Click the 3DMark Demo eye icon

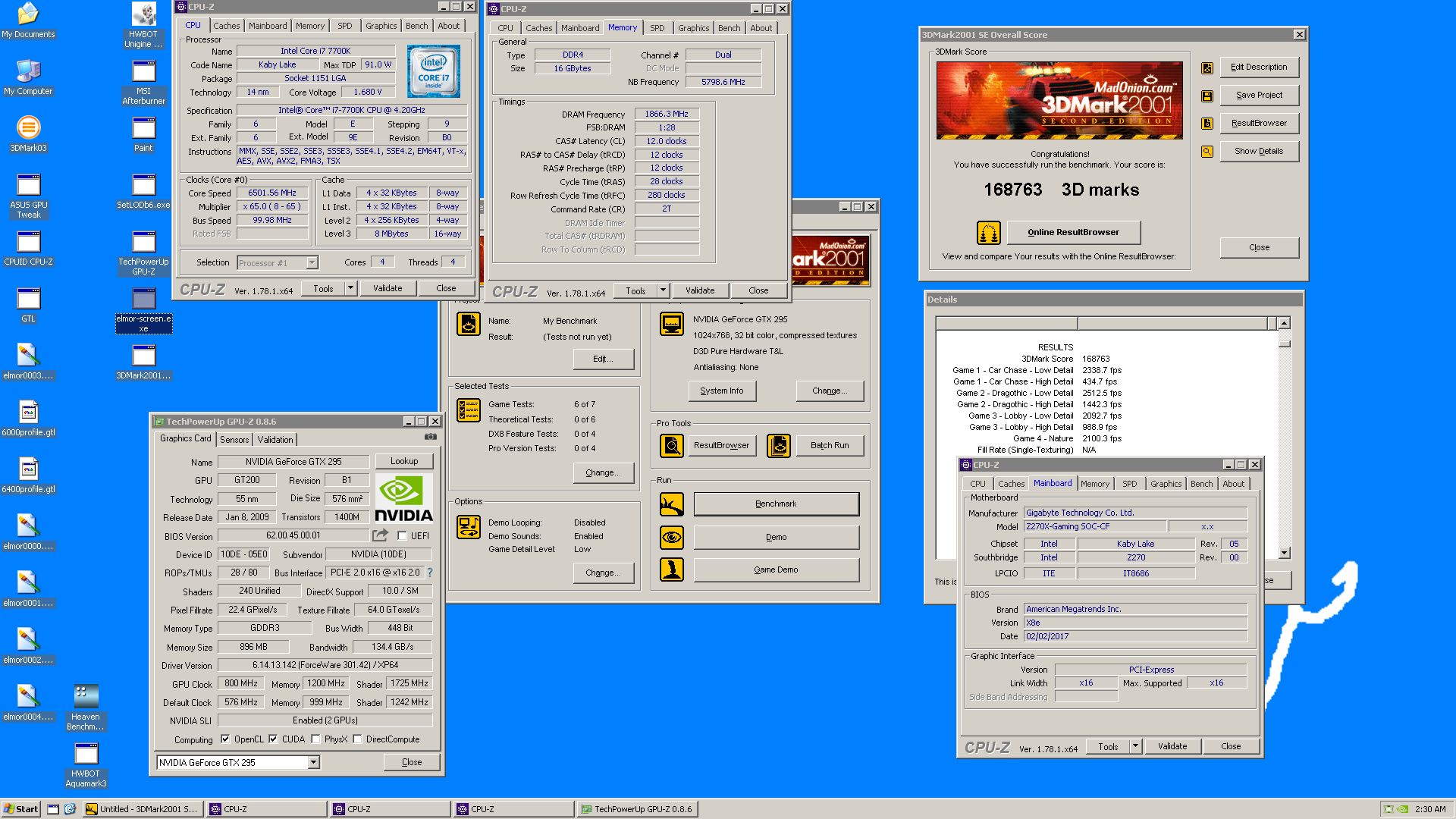pos(672,538)
